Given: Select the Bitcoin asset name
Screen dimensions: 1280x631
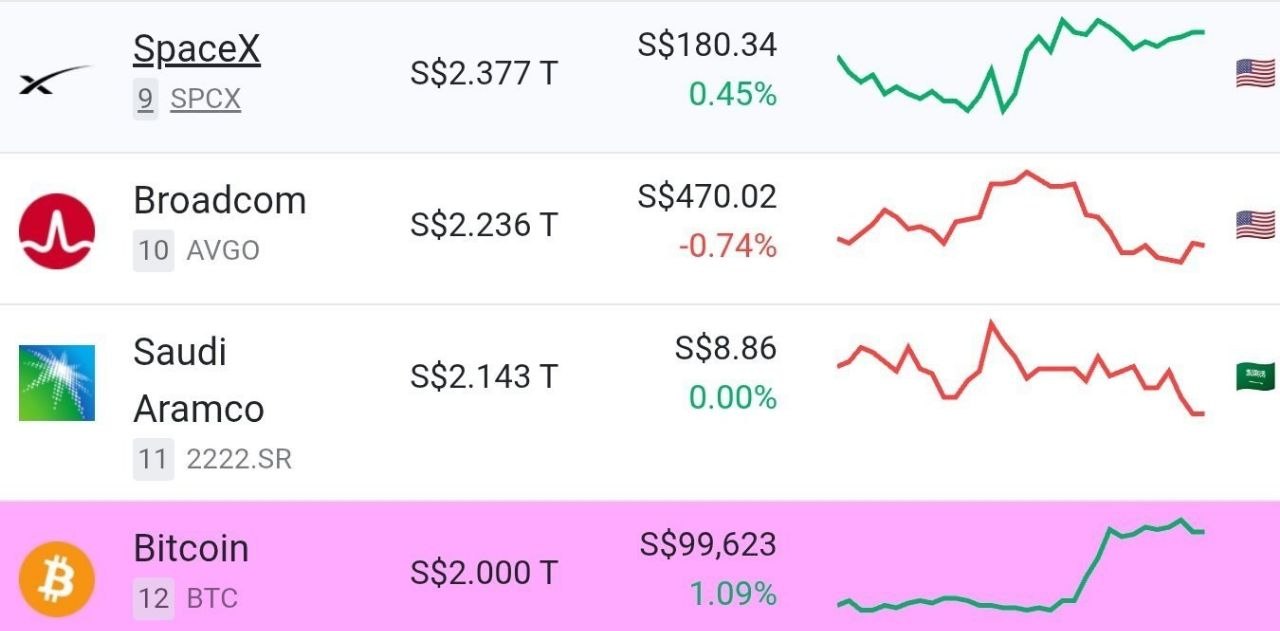Looking at the screenshot, I should coord(191,548).
